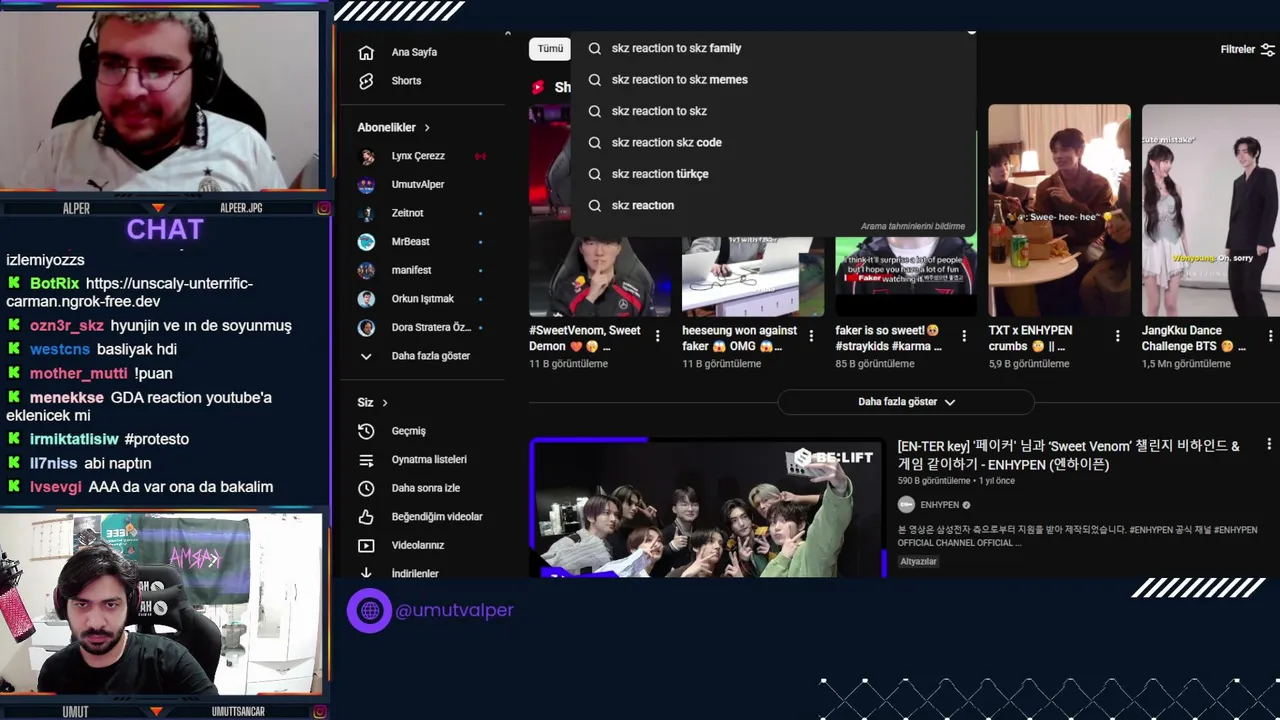Screen dimensions: 1280x720
Task: Select the plain skz reaction suggestion
Action: pyautogui.click(x=772, y=205)
